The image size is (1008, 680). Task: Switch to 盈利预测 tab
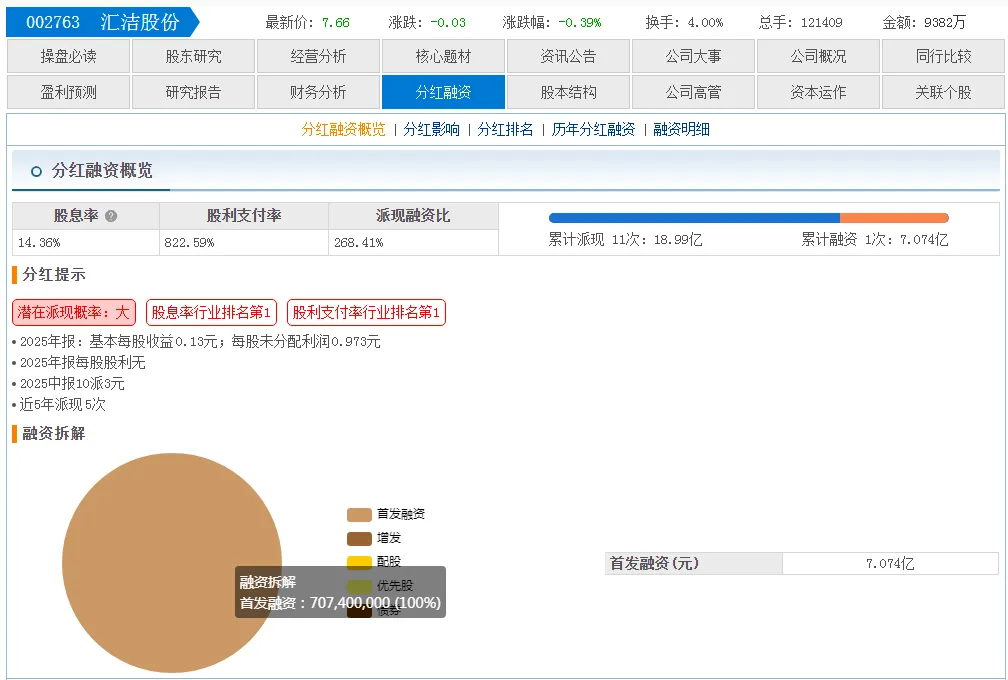pyautogui.click(x=68, y=92)
